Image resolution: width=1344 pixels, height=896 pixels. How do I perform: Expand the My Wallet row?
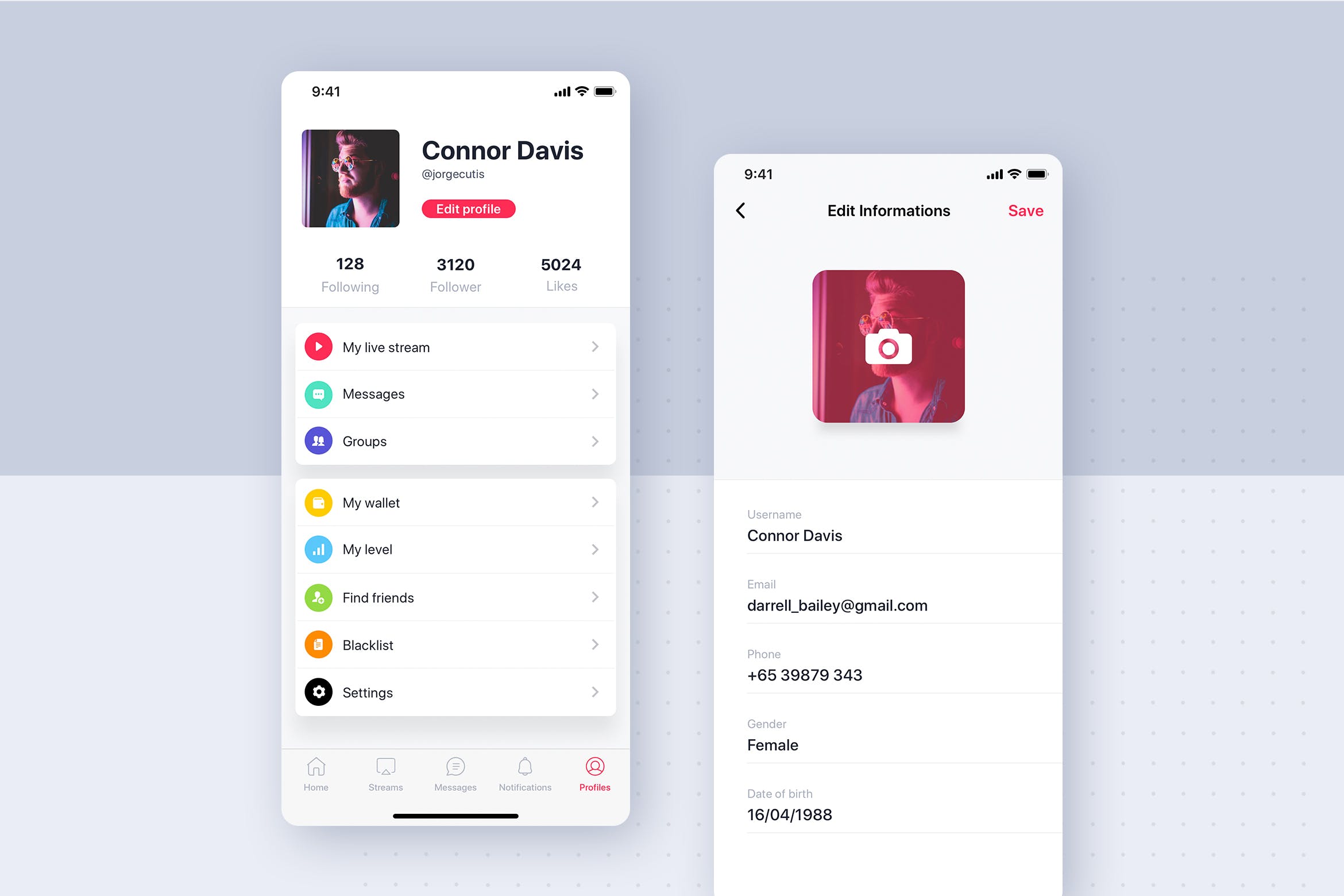coord(594,502)
